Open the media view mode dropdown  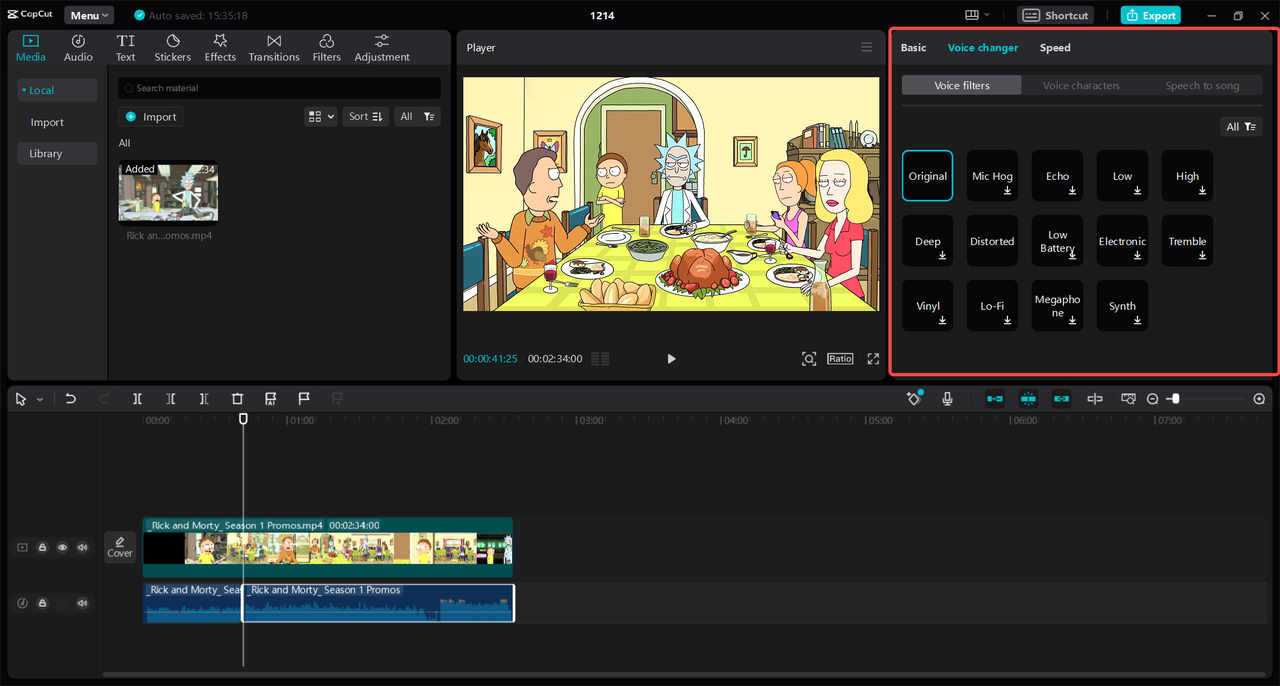pyautogui.click(x=320, y=117)
